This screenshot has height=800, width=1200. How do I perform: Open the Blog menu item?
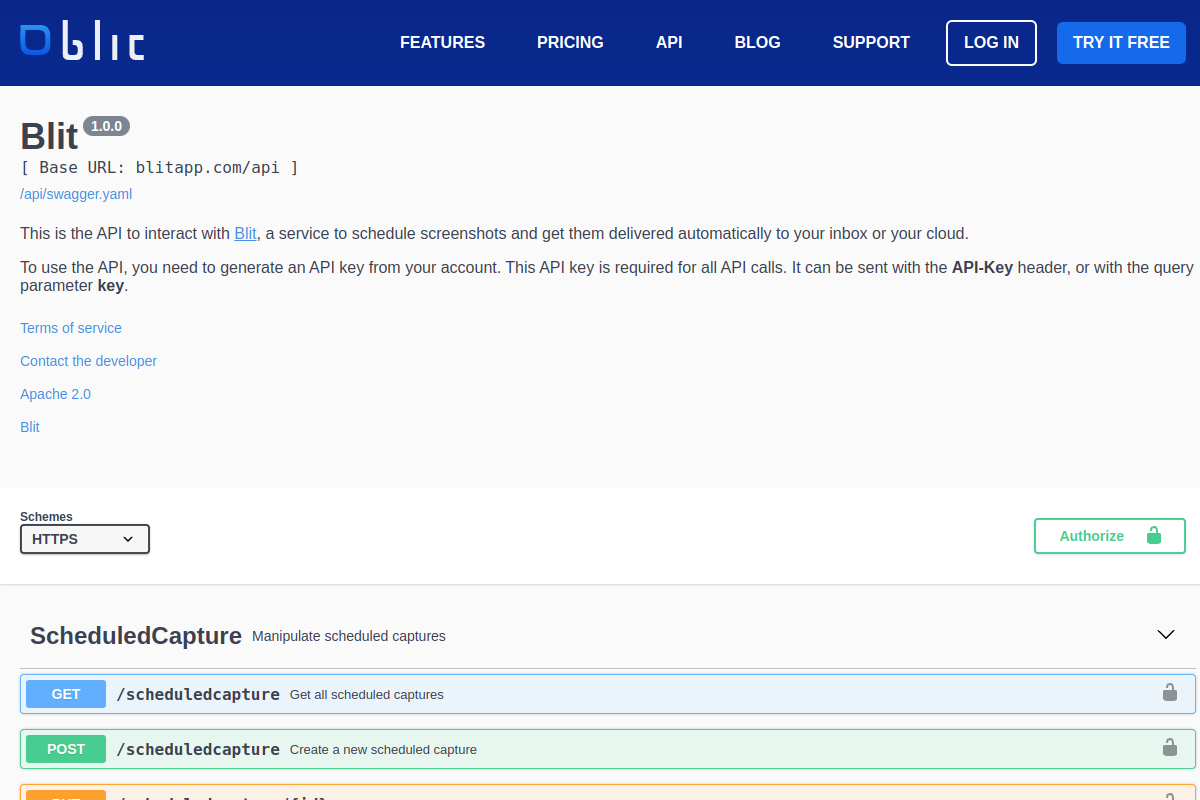click(x=757, y=43)
